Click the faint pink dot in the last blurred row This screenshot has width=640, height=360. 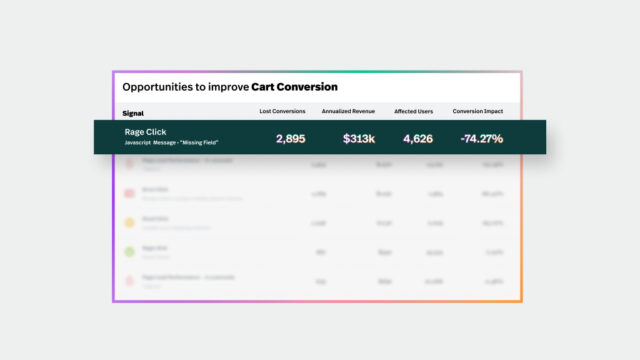pos(129,281)
